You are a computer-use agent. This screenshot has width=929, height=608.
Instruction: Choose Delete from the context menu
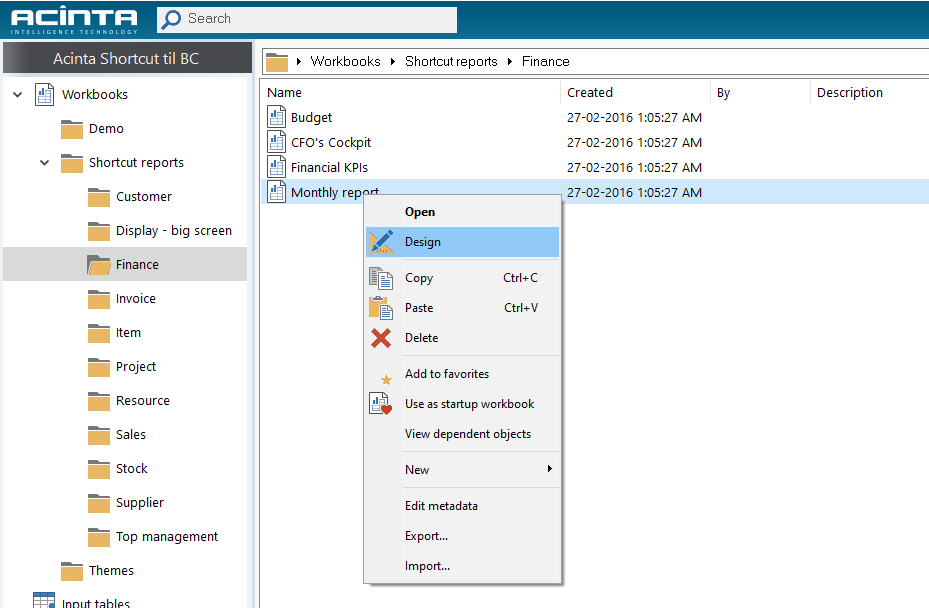point(462,338)
